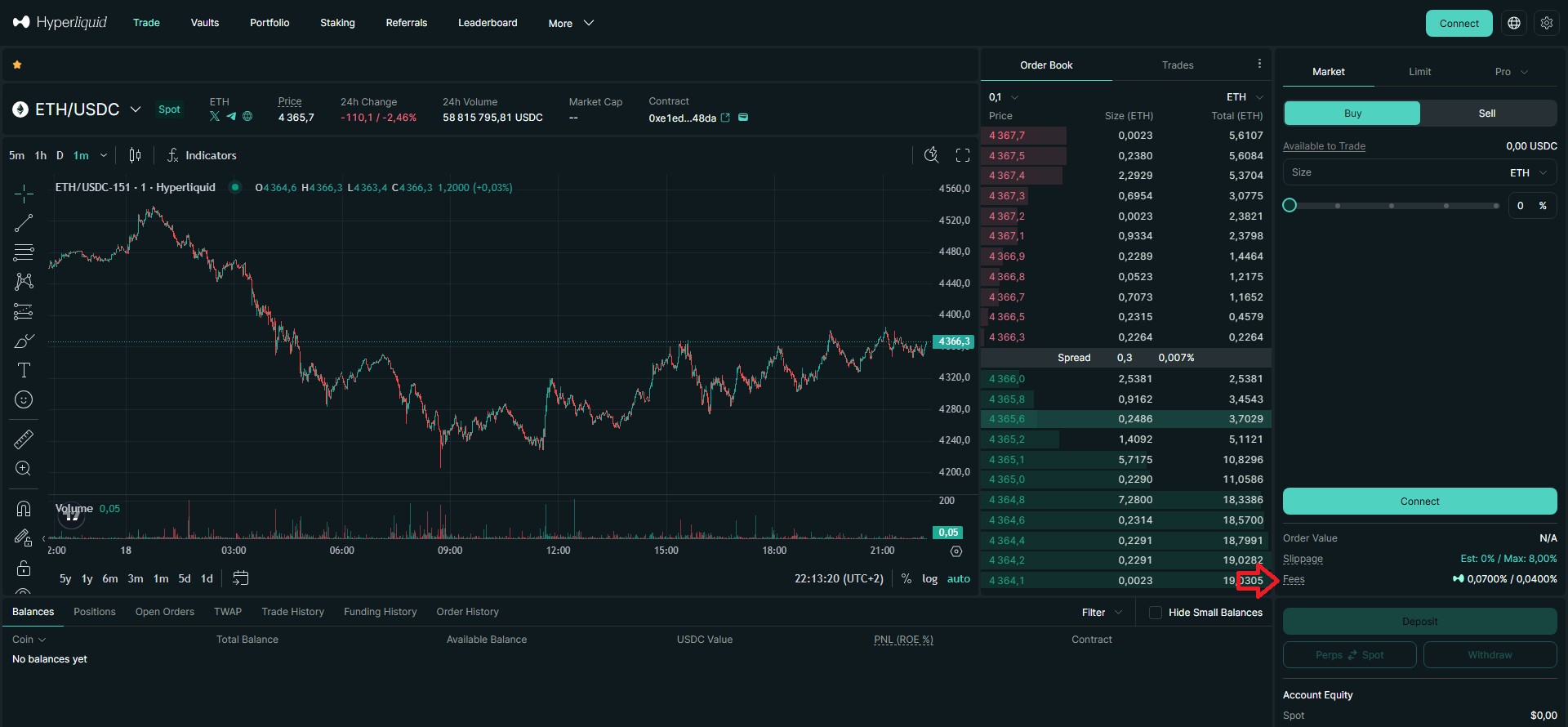This screenshot has height=727, width=1568.
Task: Click the Withdraw button
Action: tap(1490, 655)
